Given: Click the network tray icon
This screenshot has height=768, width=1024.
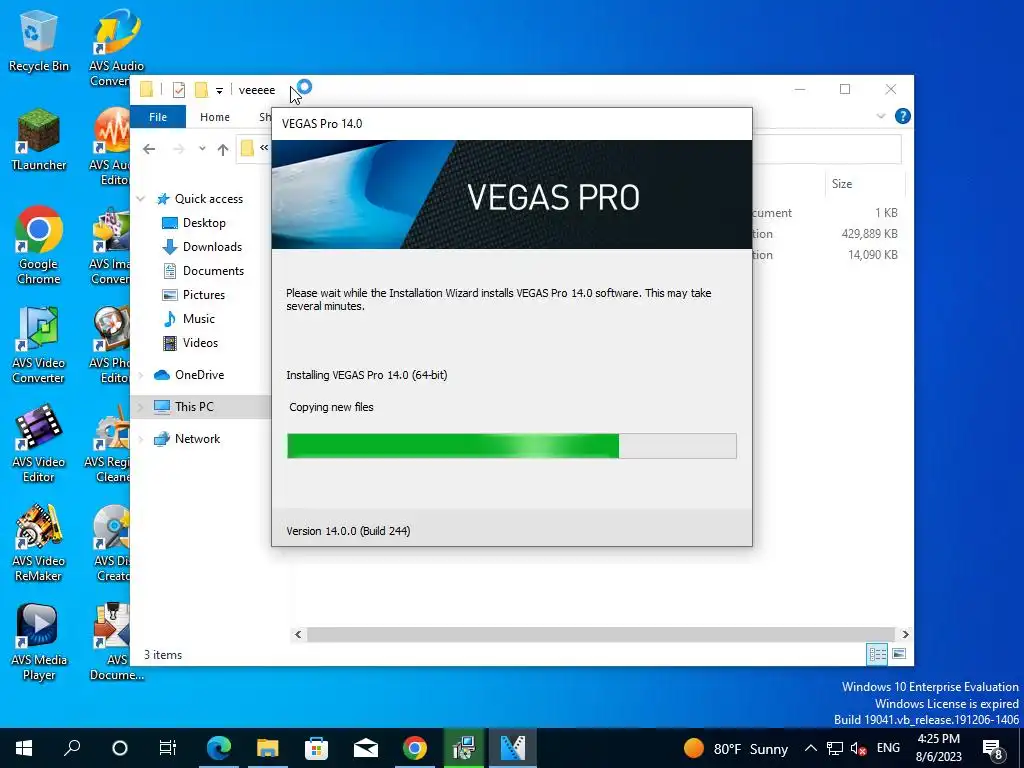Looking at the screenshot, I should coord(835,748).
